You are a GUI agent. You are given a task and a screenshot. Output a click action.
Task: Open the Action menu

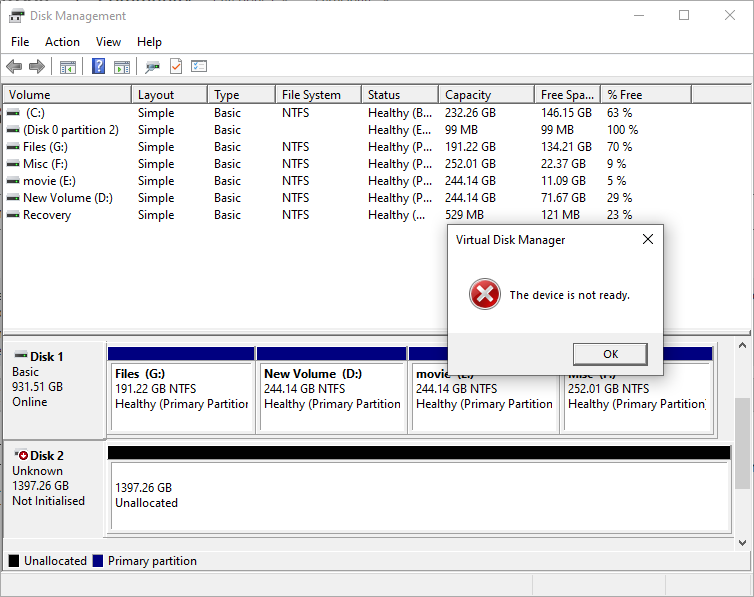(x=63, y=42)
